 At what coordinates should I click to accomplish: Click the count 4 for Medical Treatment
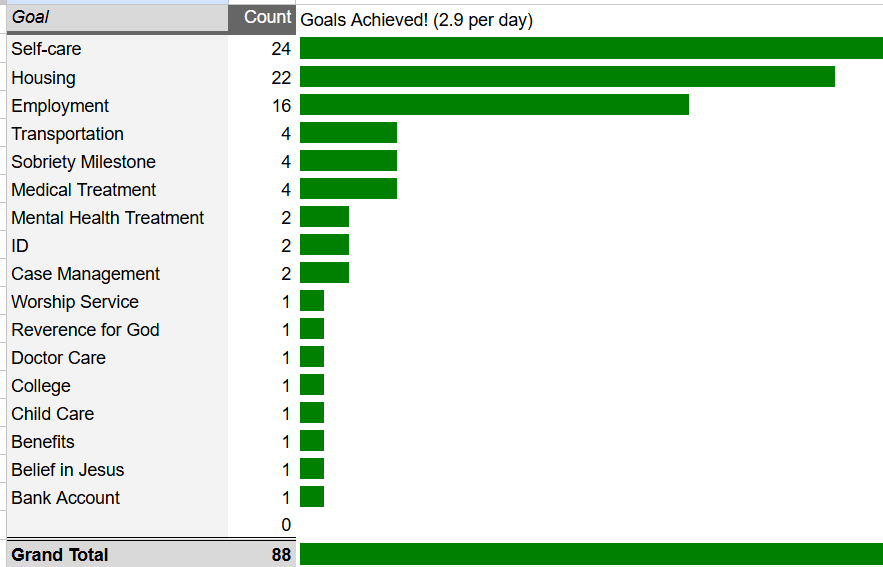pyautogui.click(x=286, y=190)
